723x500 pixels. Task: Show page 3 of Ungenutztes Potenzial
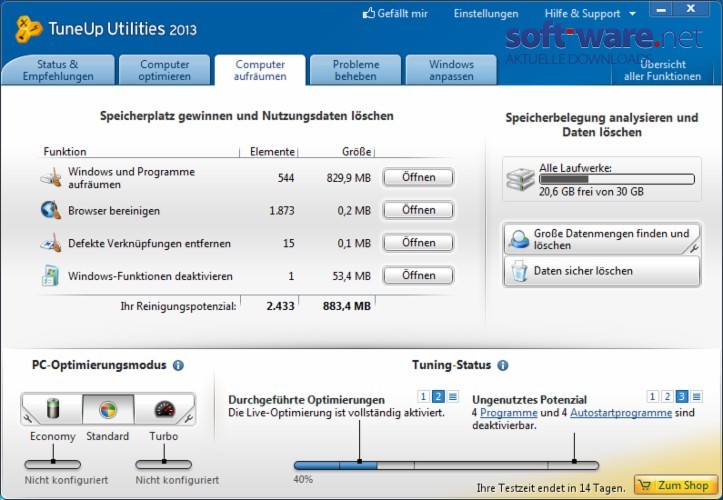coord(682,396)
